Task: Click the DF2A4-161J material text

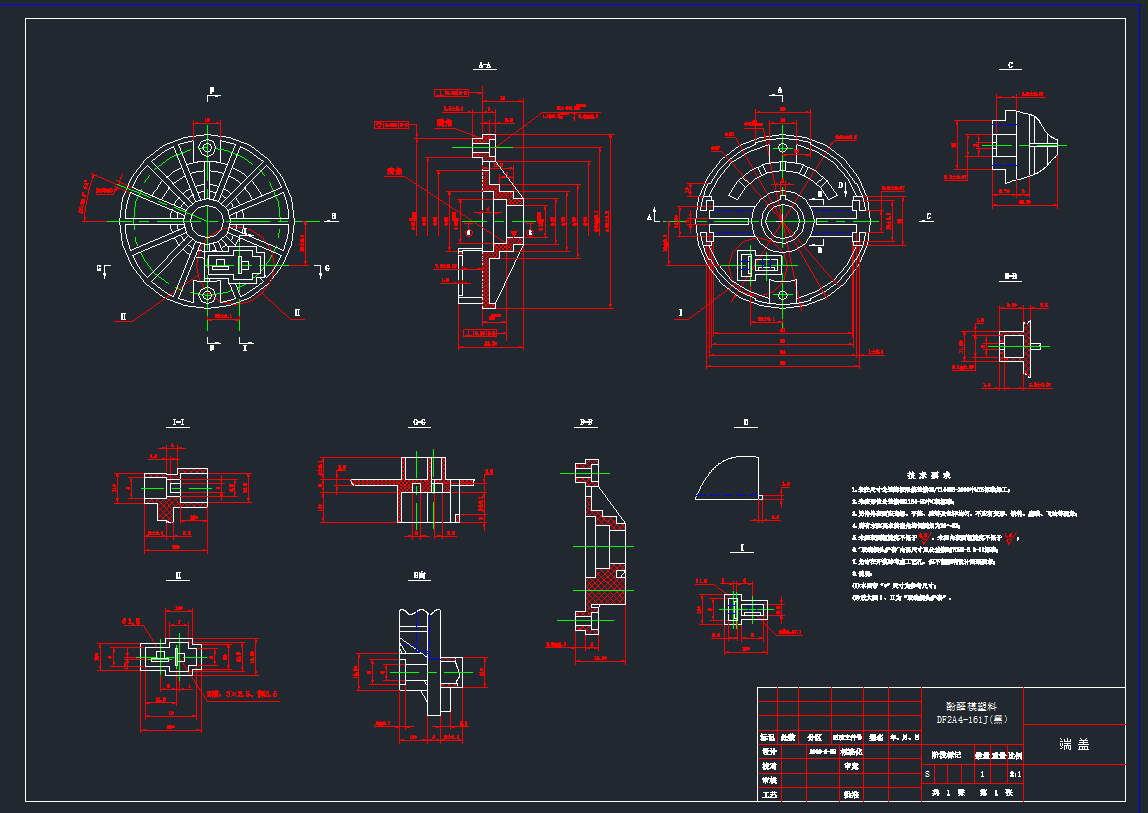Action: tap(971, 718)
